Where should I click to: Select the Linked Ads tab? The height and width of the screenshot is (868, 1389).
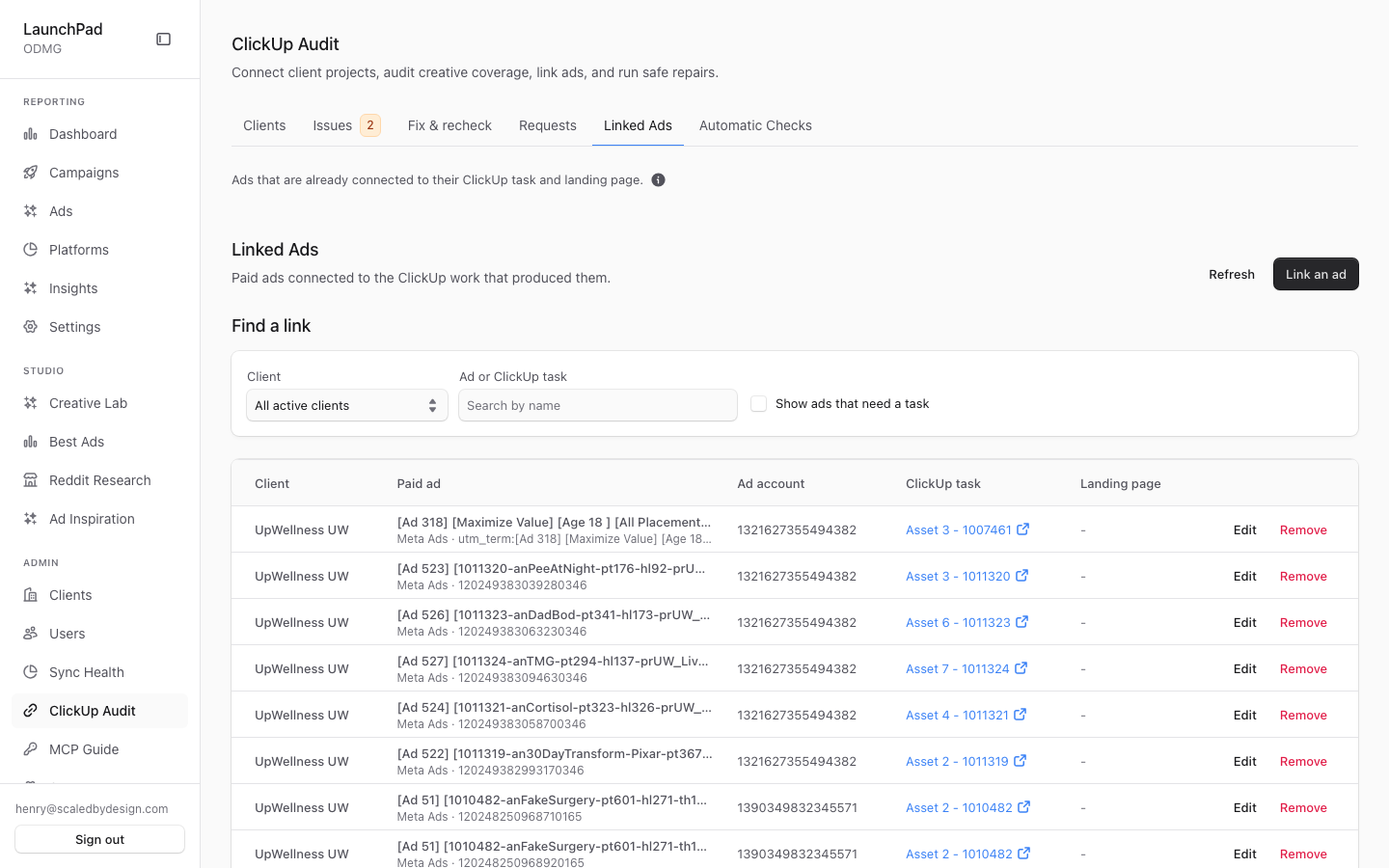pyautogui.click(x=638, y=125)
